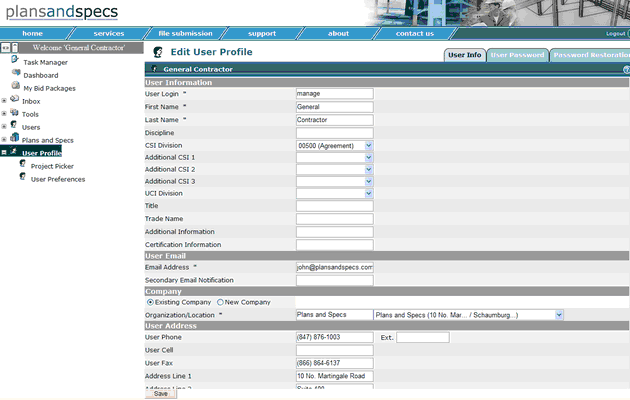Viewport: 630px width, 400px height.
Task: Focus the User Cell field
Action: [x=335, y=350]
